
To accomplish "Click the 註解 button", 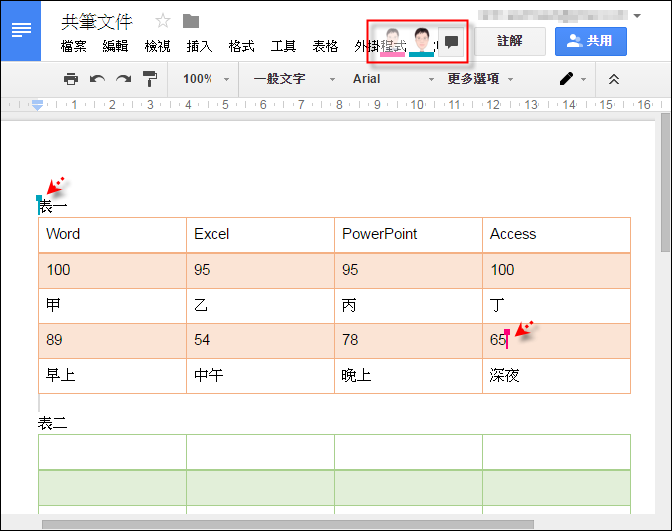I will (510, 41).
